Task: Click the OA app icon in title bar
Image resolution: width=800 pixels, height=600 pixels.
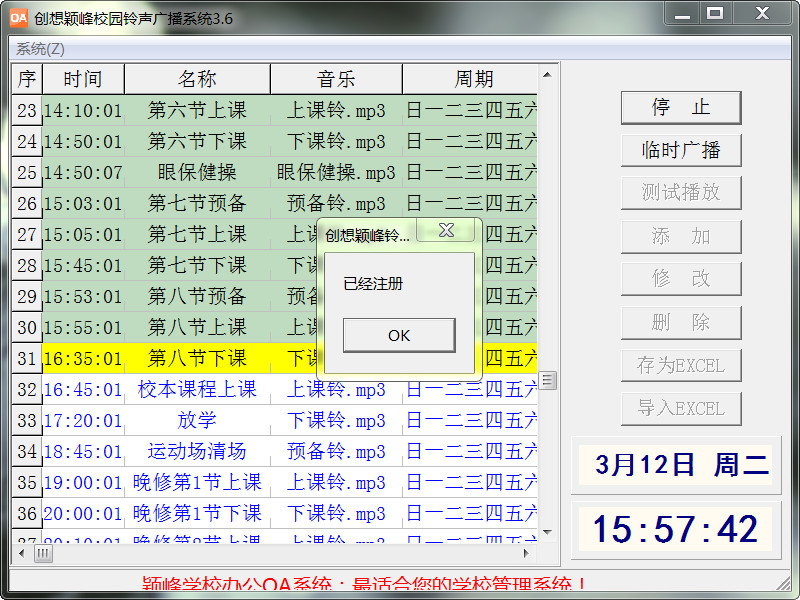Action: click(x=18, y=17)
